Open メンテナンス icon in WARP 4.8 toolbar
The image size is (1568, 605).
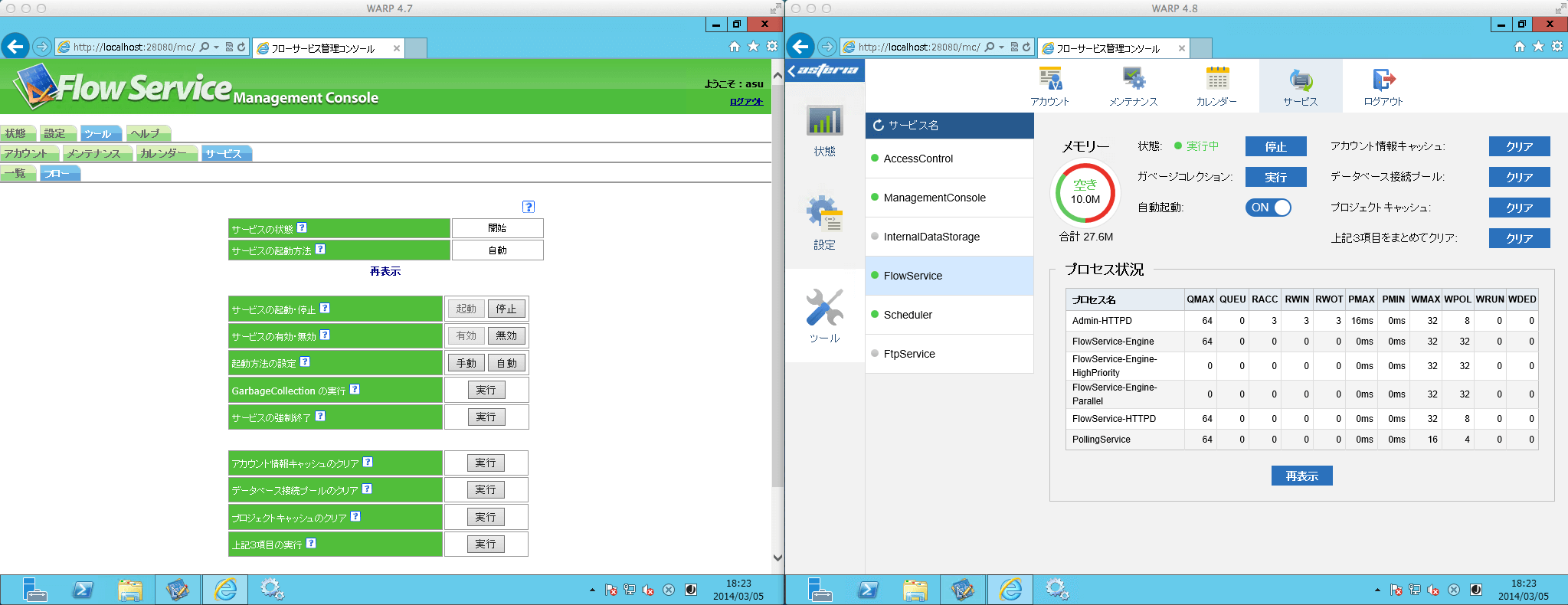(x=1133, y=86)
